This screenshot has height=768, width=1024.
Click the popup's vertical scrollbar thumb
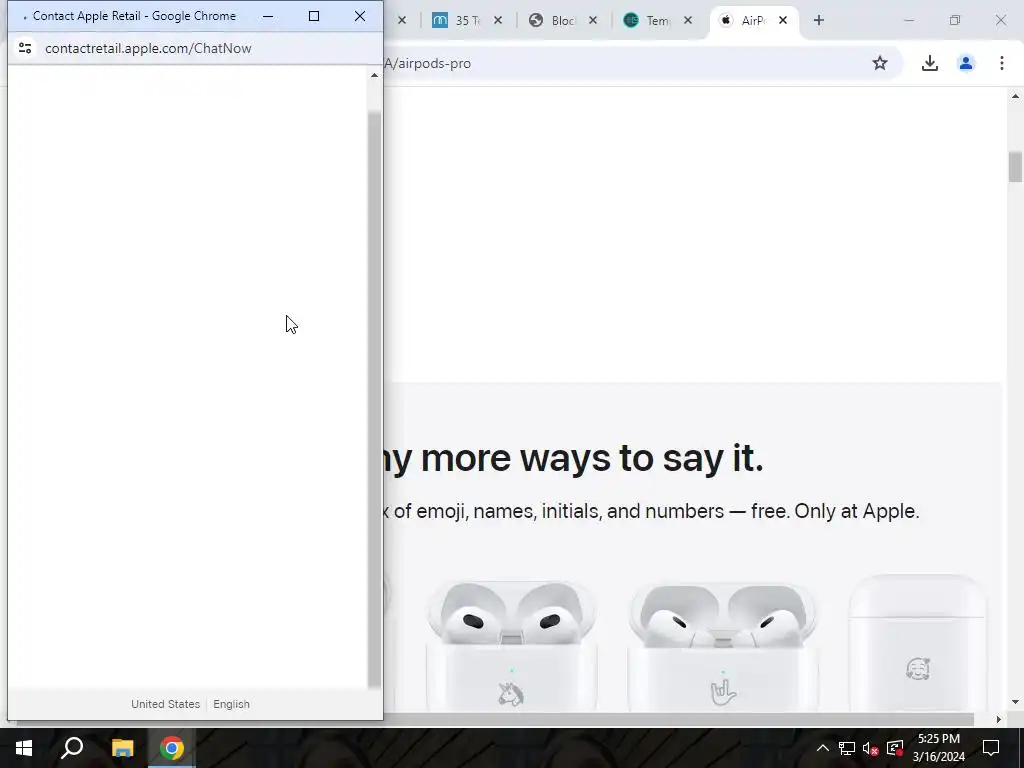[374, 400]
